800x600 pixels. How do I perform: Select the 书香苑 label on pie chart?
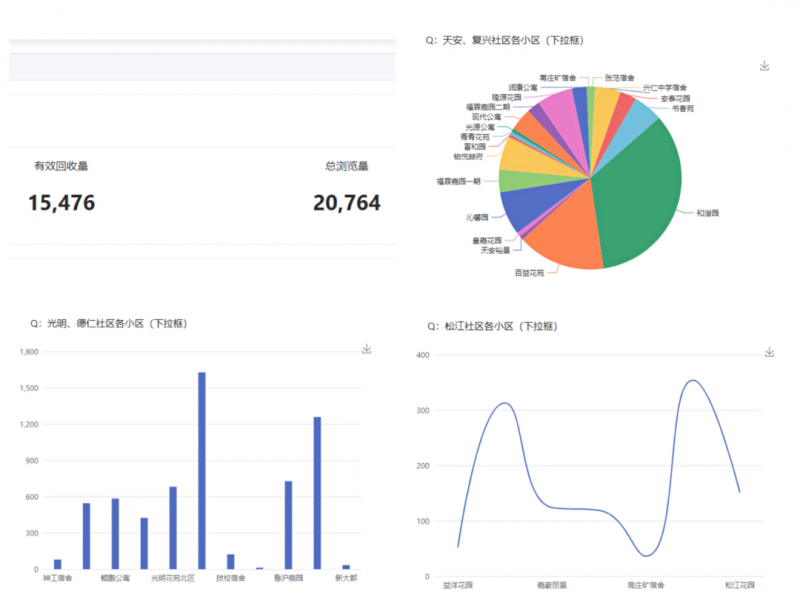click(682, 108)
